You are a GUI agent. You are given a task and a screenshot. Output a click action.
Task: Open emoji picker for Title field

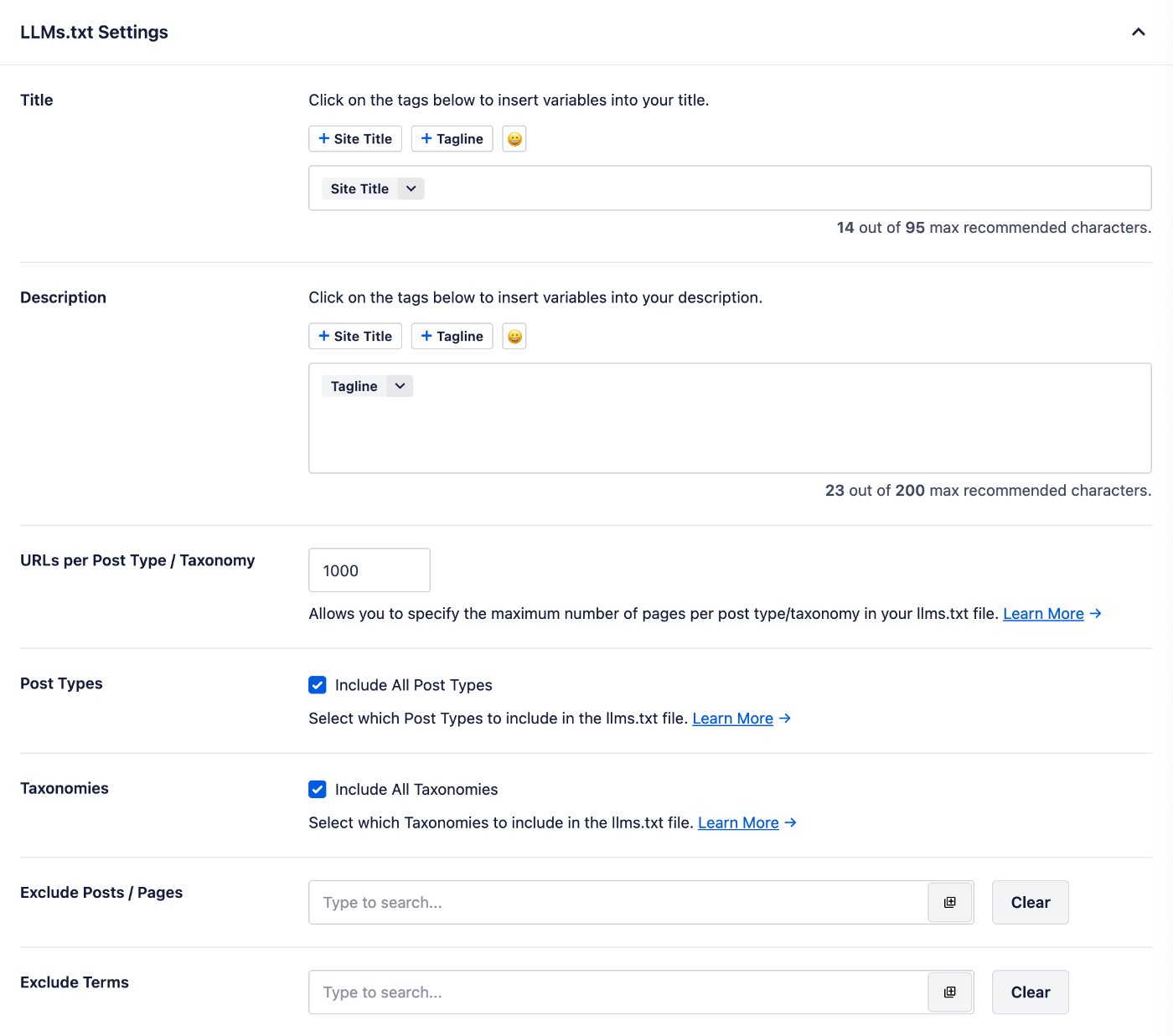click(x=514, y=139)
